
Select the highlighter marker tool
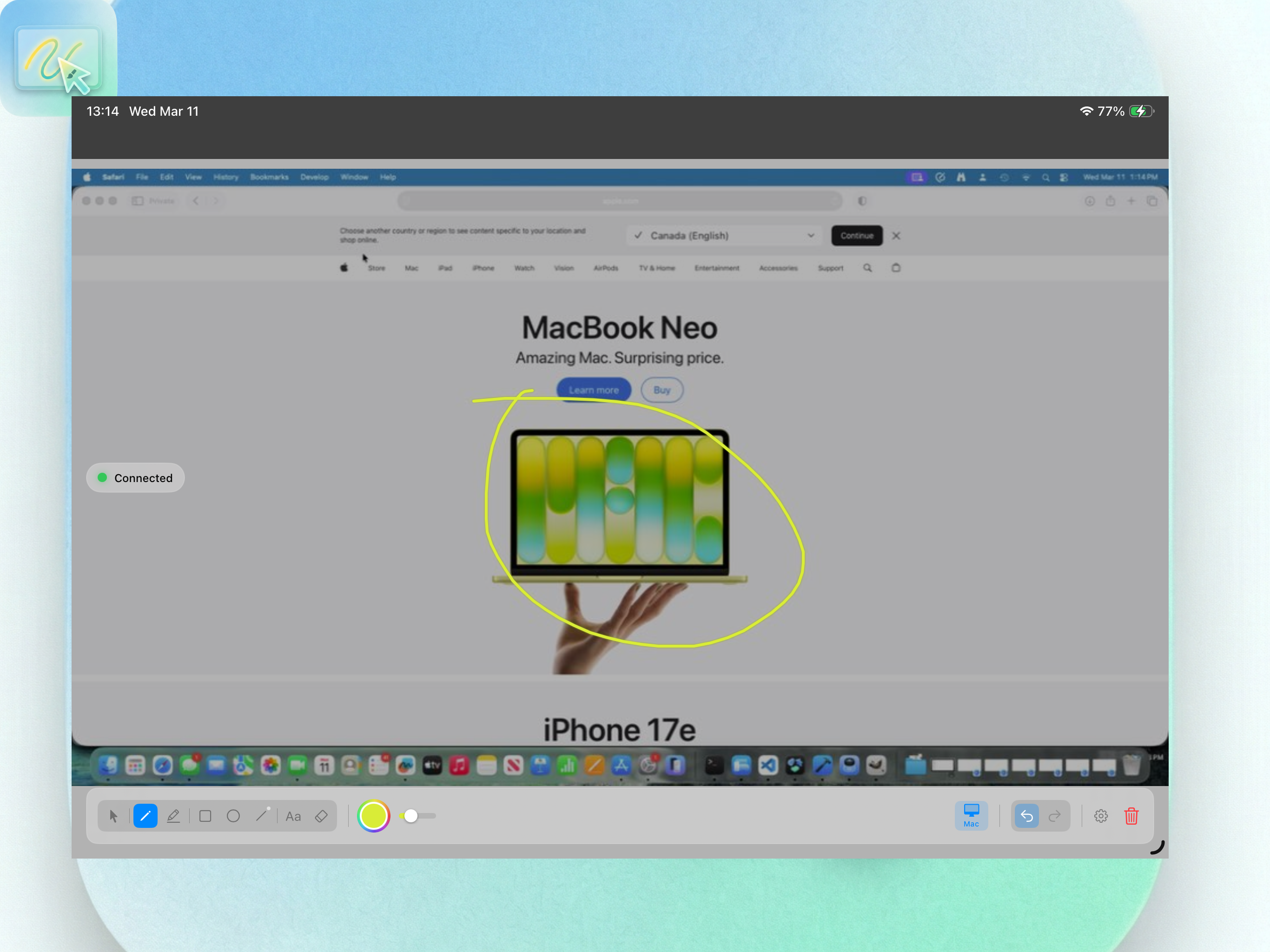(x=173, y=816)
